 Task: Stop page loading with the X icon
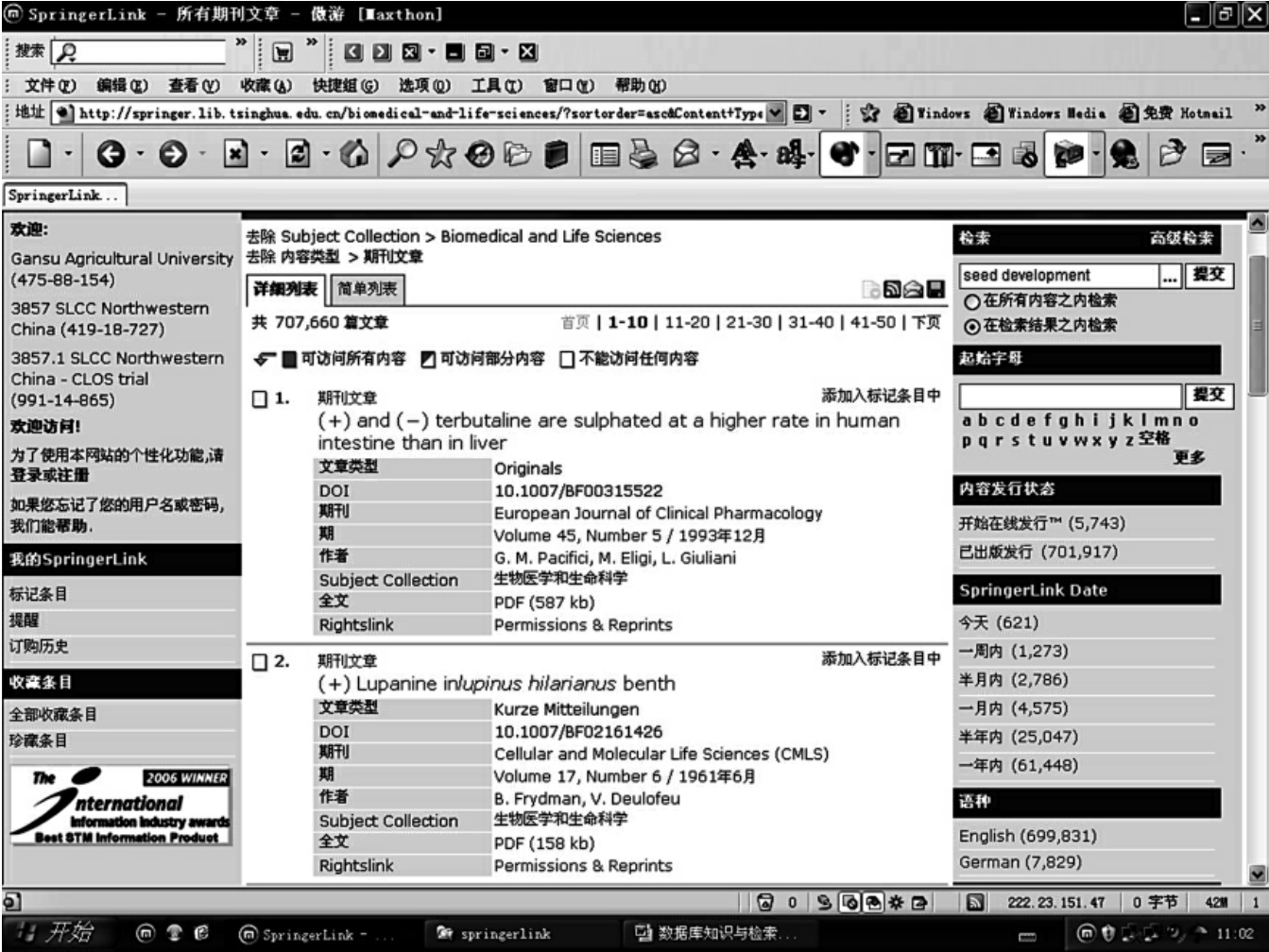coord(234,156)
